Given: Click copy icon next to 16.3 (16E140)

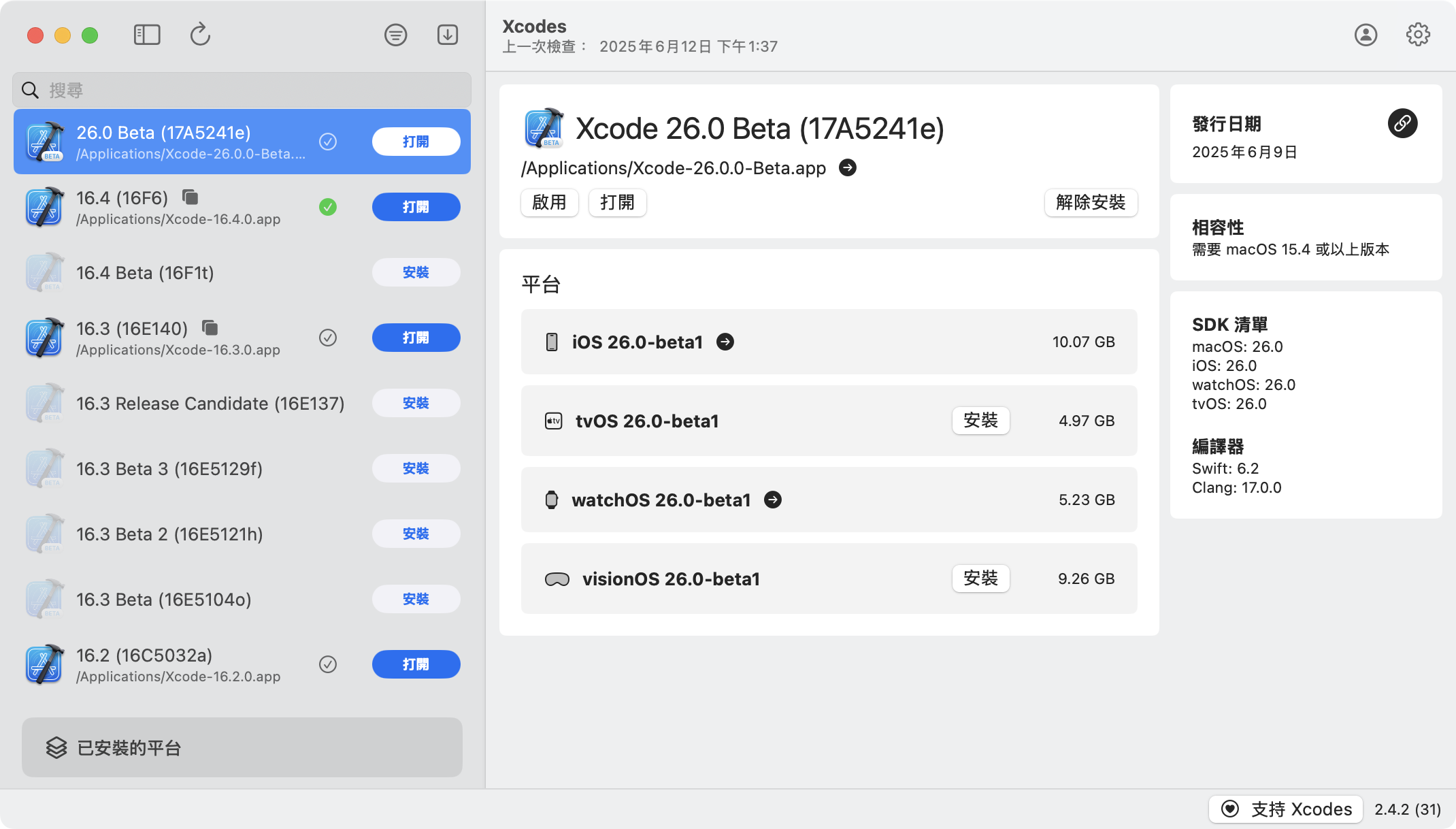Looking at the screenshot, I should coord(210,328).
